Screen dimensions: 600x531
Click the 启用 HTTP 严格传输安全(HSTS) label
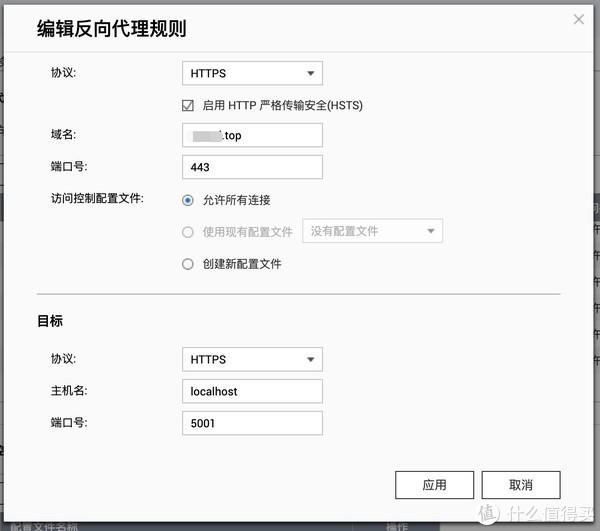click(282, 105)
